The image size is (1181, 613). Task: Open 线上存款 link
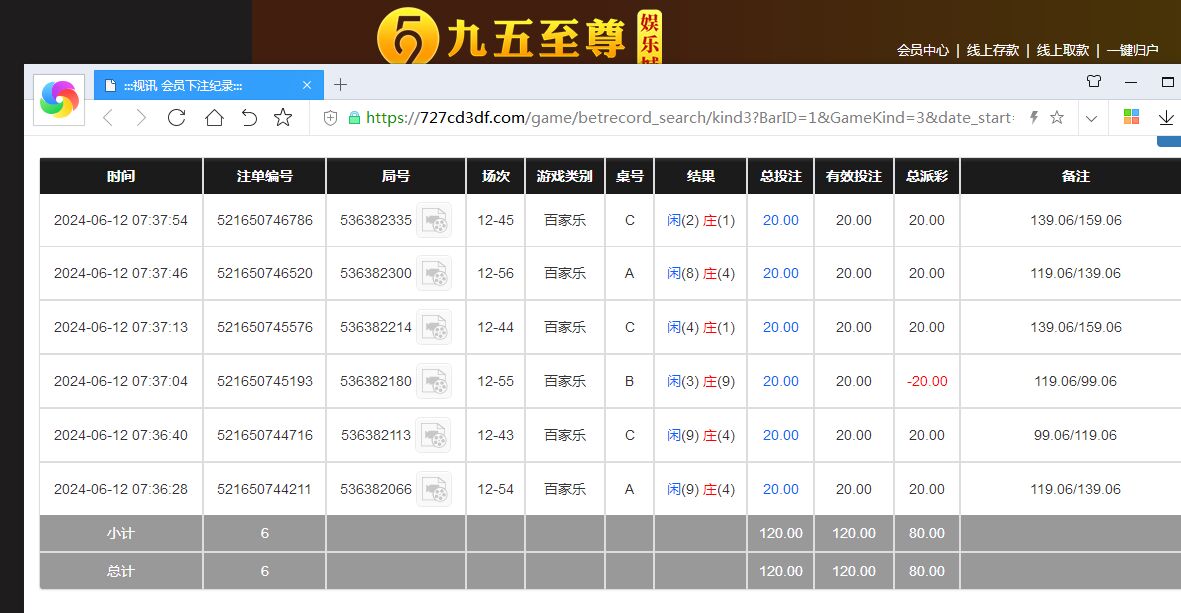[x=992, y=50]
